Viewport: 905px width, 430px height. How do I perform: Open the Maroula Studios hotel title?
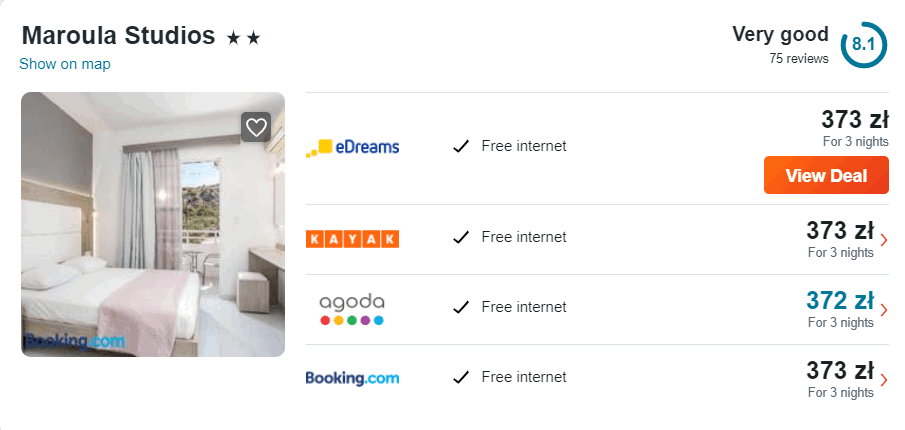coord(118,36)
